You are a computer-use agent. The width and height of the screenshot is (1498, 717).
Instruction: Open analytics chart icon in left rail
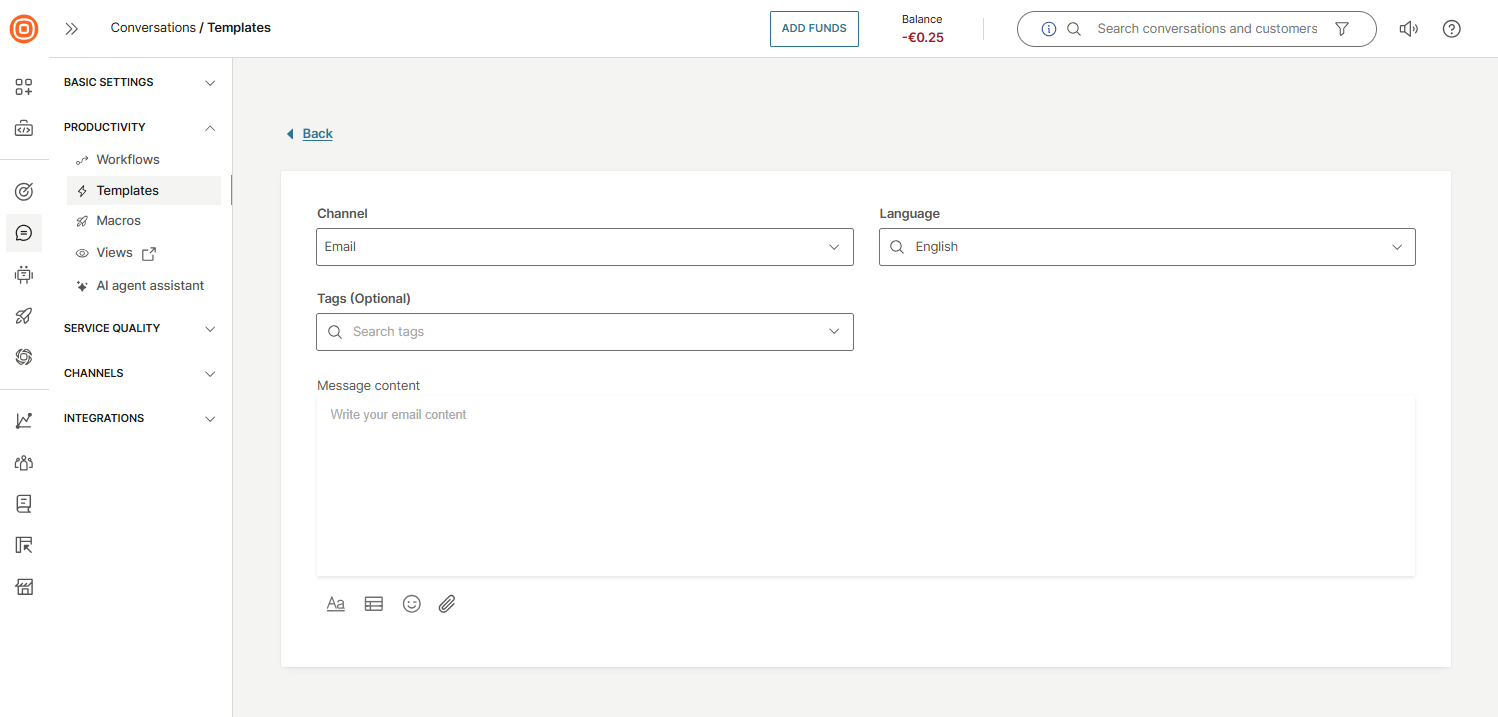click(x=24, y=421)
